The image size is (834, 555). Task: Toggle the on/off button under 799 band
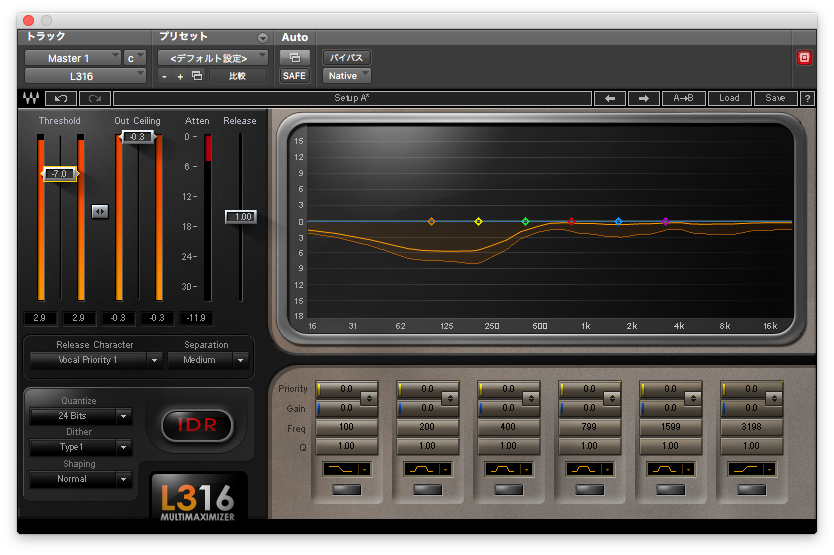589,490
